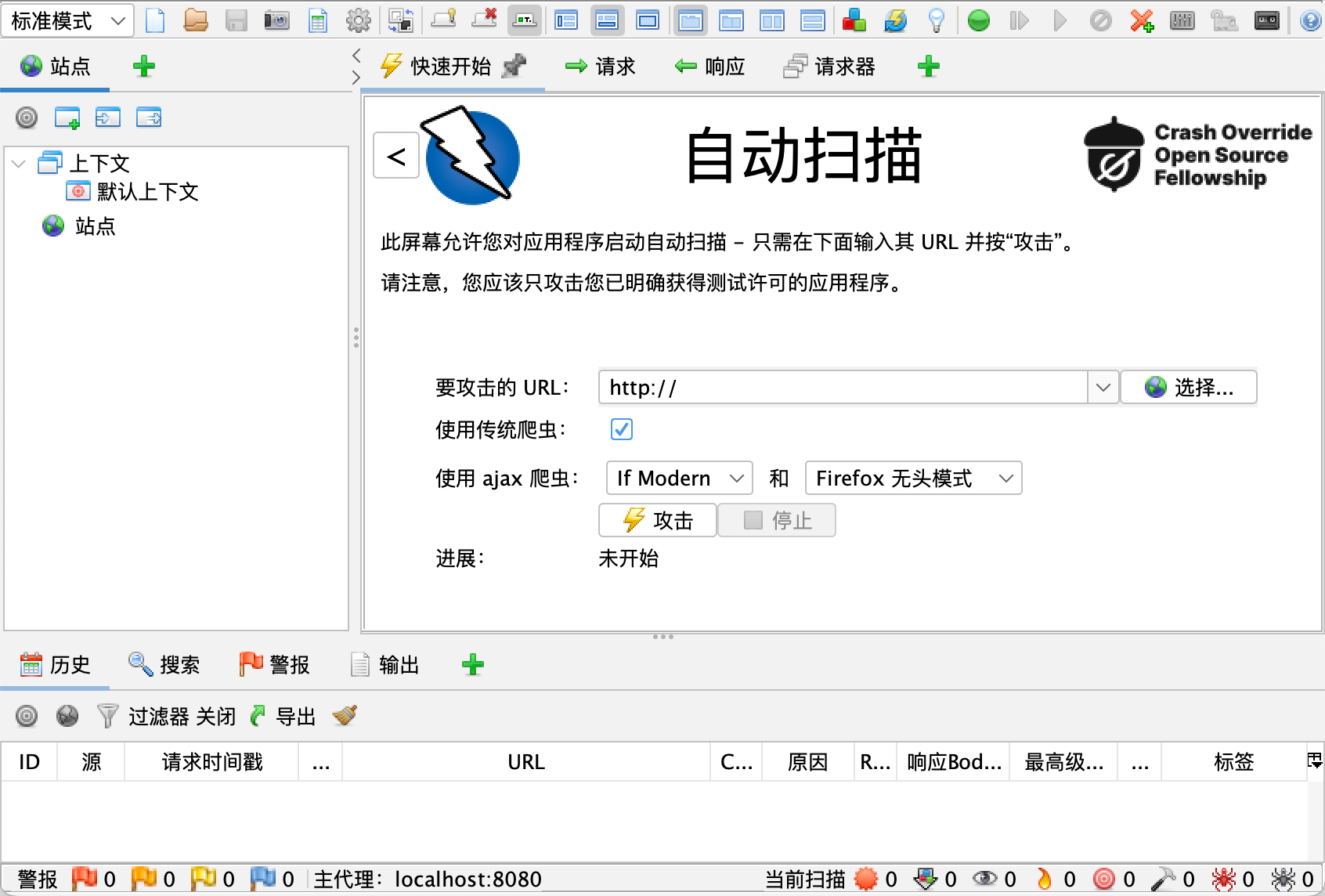This screenshot has height=896, width=1325.
Task: Open the session properties icon
Action: (317, 20)
